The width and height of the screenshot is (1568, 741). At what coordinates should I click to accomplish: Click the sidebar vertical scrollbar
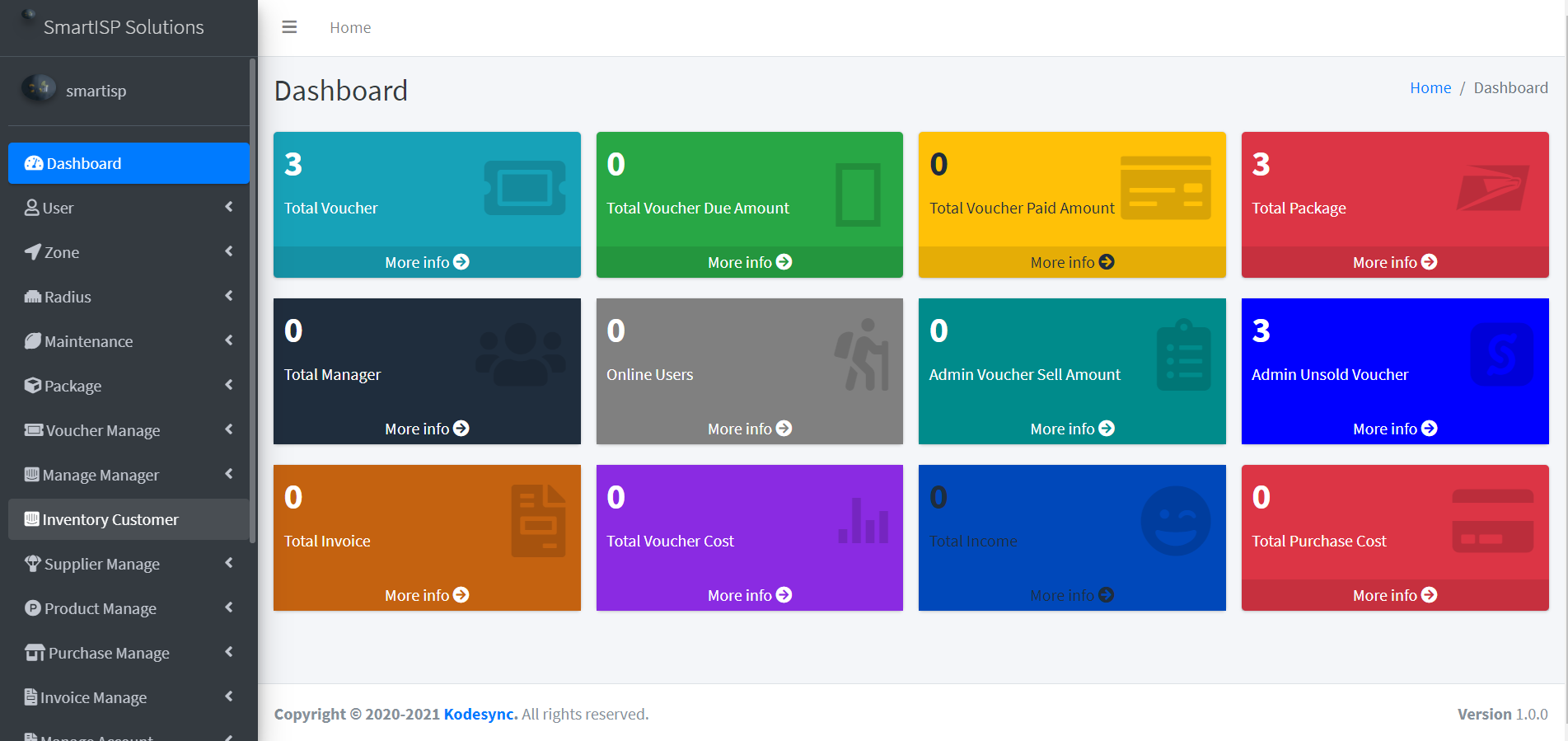pyautogui.click(x=252, y=301)
